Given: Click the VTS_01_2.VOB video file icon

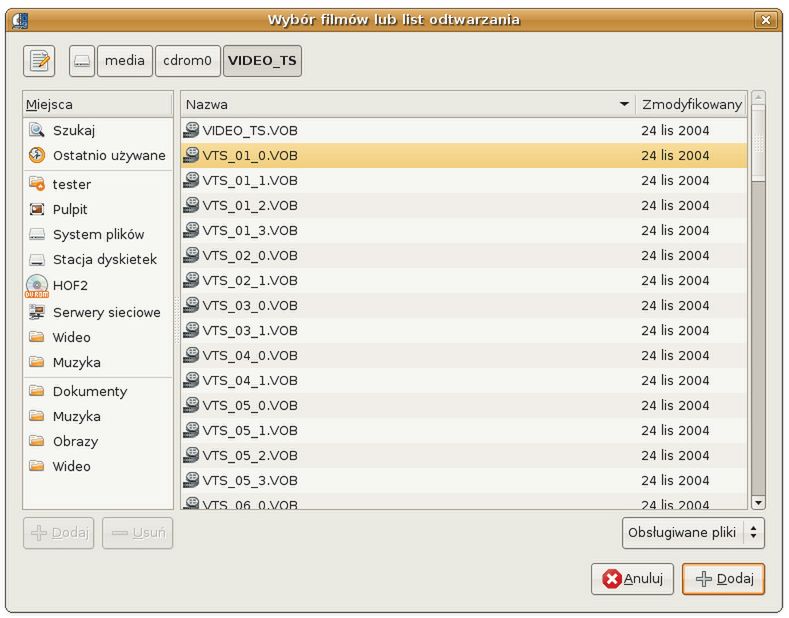Looking at the screenshot, I should [191, 205].
